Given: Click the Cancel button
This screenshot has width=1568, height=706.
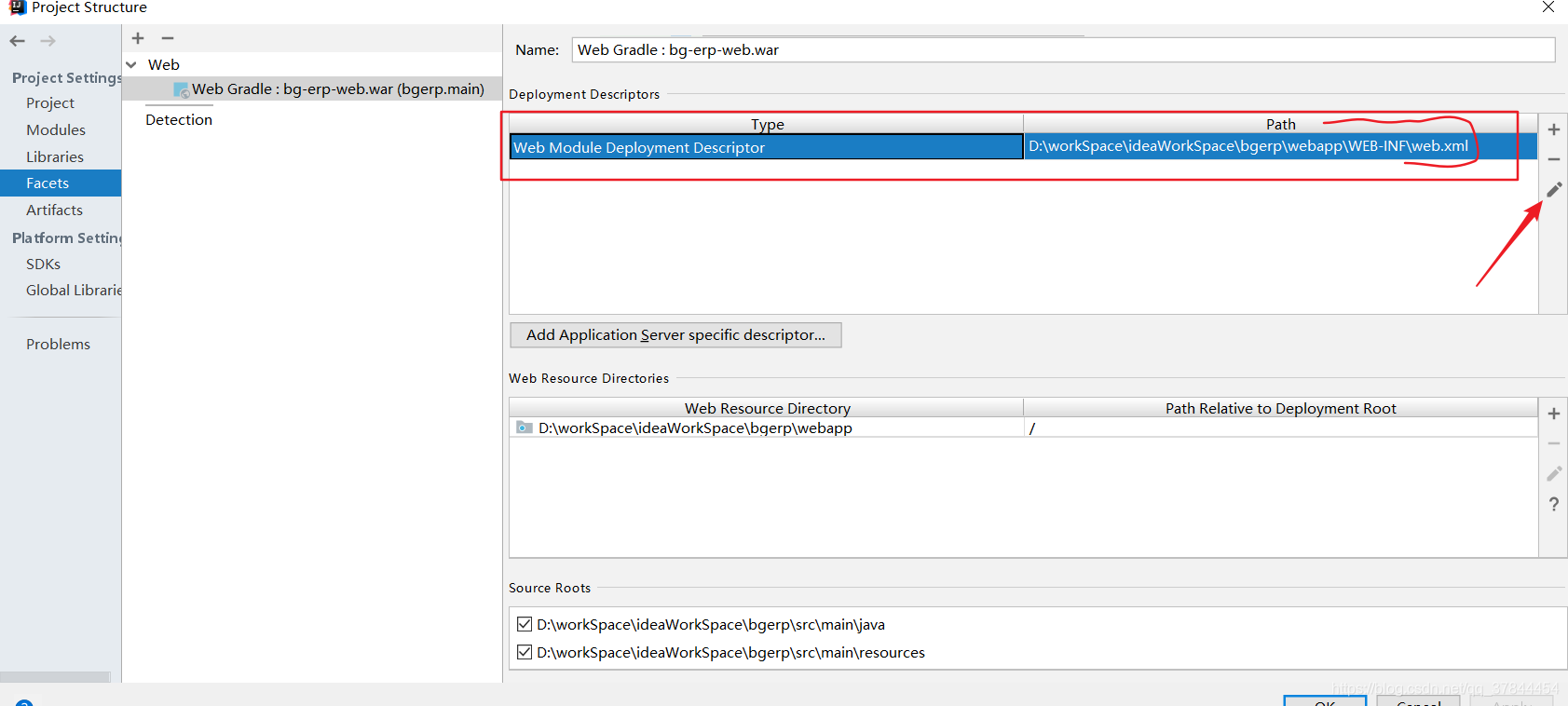Looking at the screenshot, I should pyautogui.click(x=1418, y=701).
